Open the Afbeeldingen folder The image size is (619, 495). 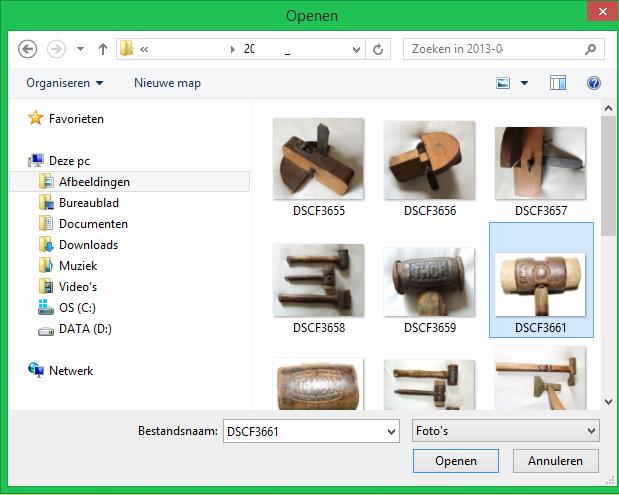(x=94, y=182)
